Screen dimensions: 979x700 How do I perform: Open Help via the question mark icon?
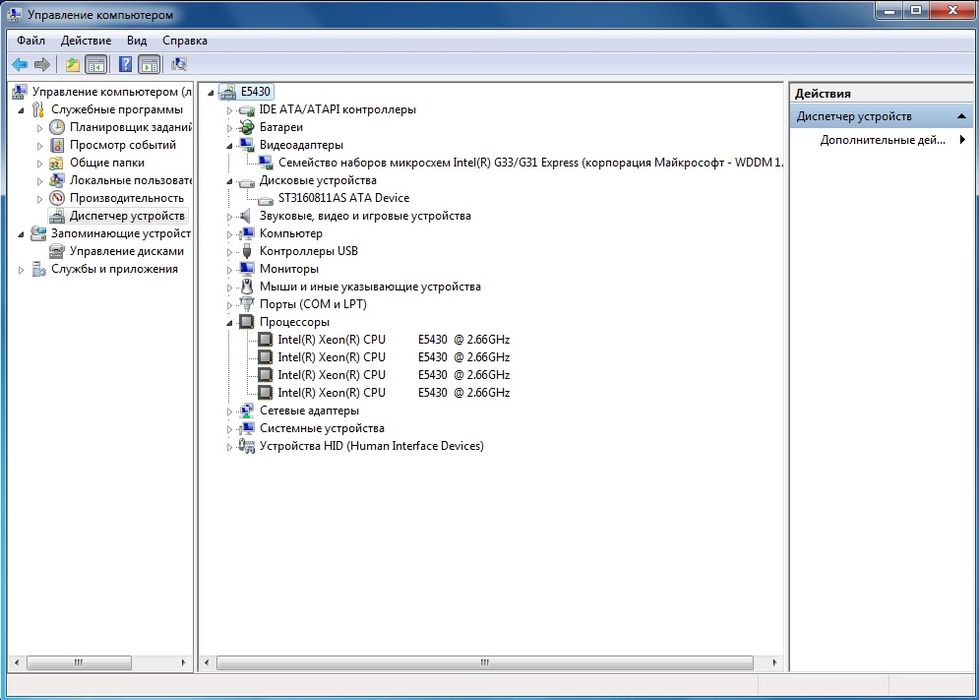point(125,64)
